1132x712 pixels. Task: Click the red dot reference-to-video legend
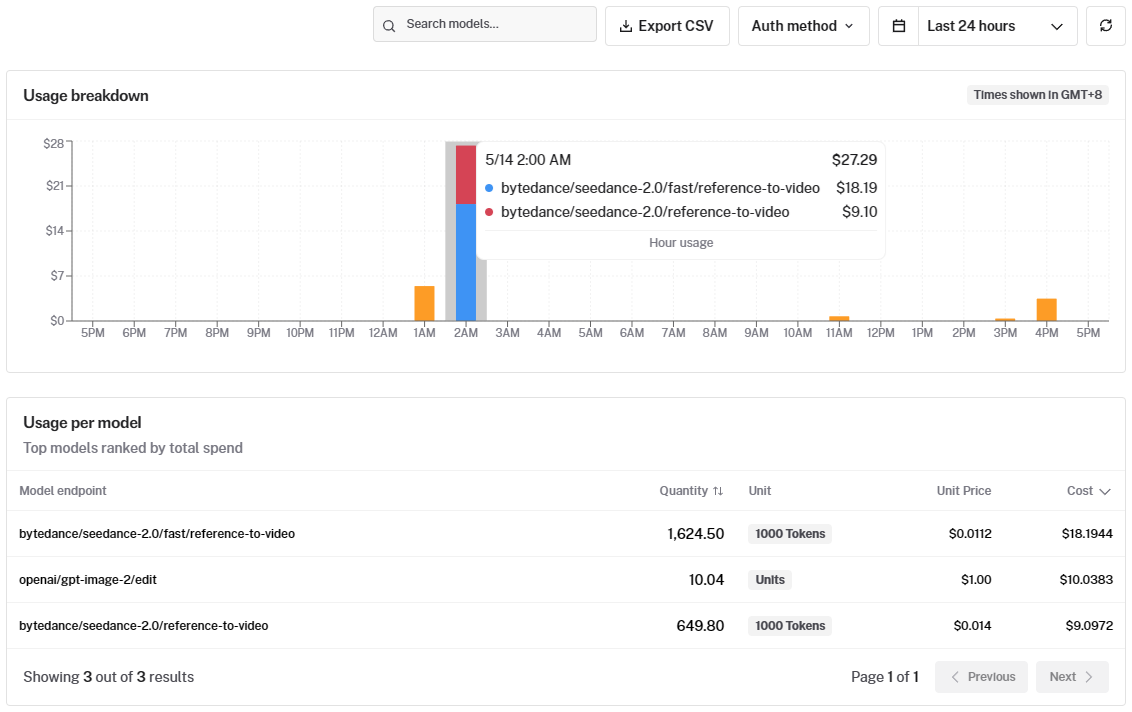click(x=489, y=212)
